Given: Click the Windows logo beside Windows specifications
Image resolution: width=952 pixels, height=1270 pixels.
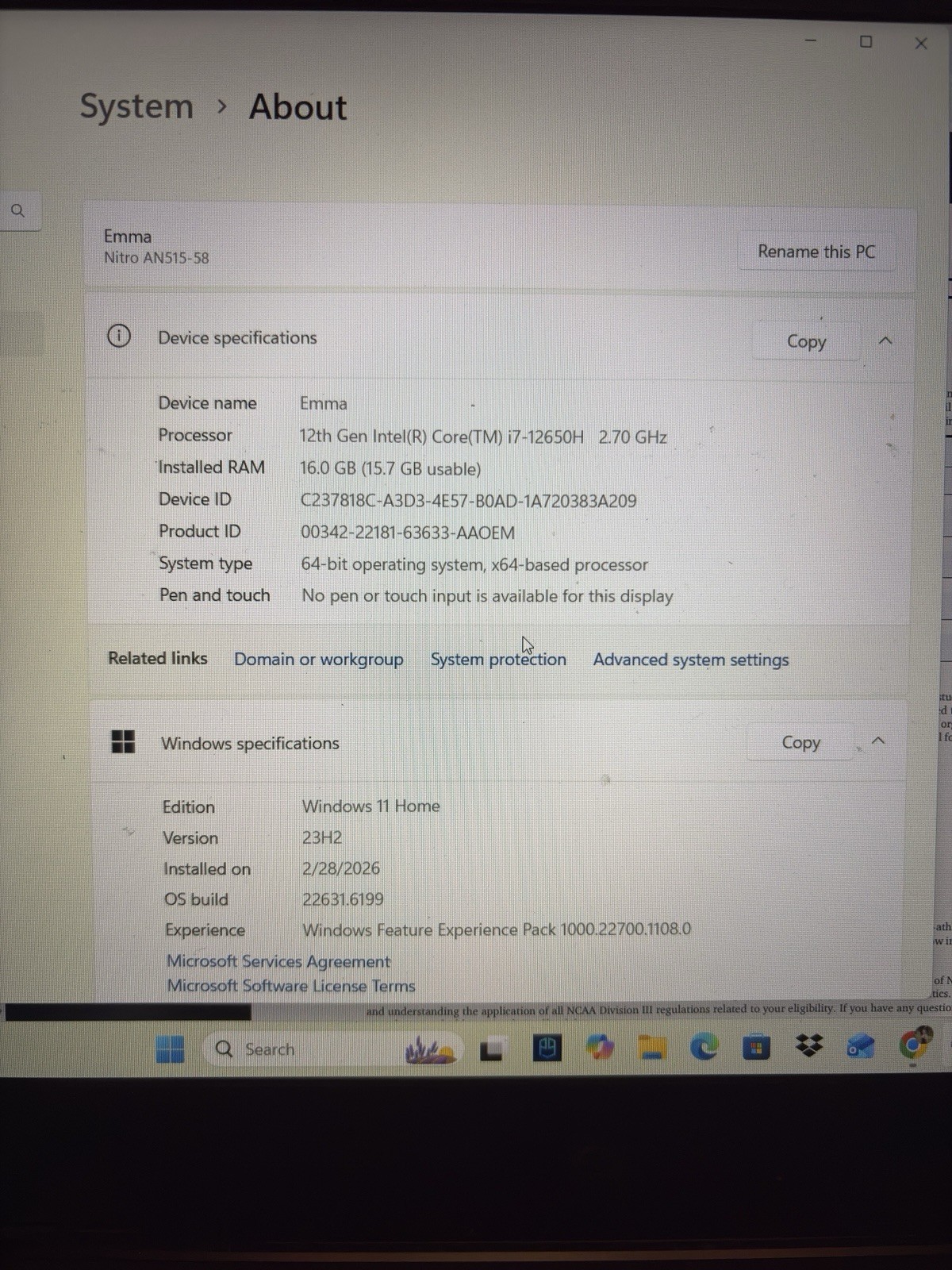Looking at the screenshot, I should click(x=123, y=741).
